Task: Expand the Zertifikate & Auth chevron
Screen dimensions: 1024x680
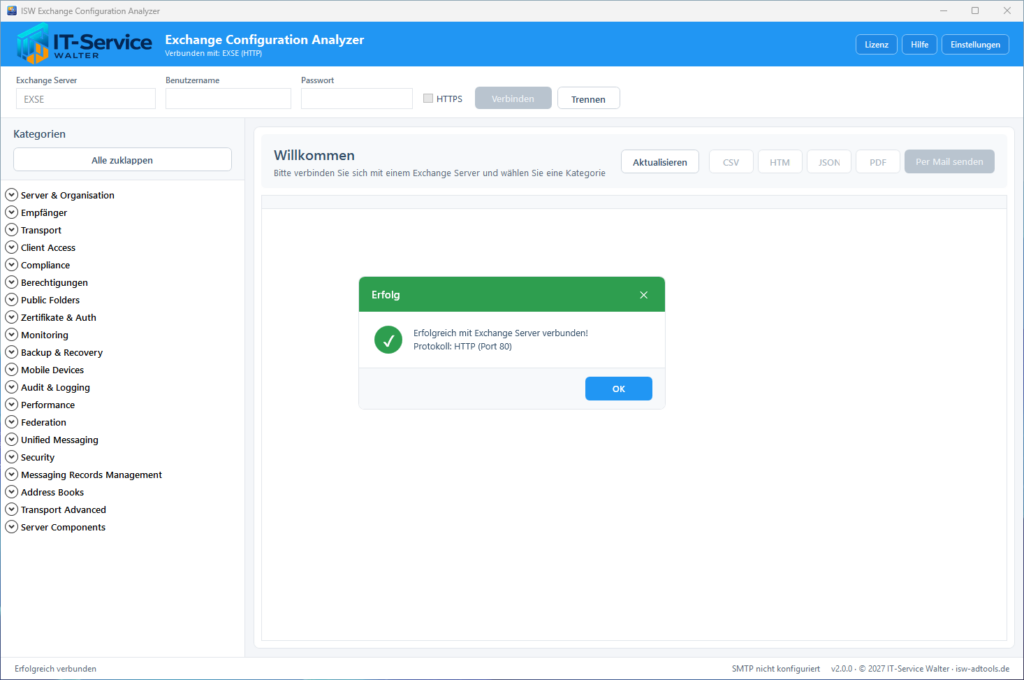Action: pyautogui.click(x=11, y=317)
